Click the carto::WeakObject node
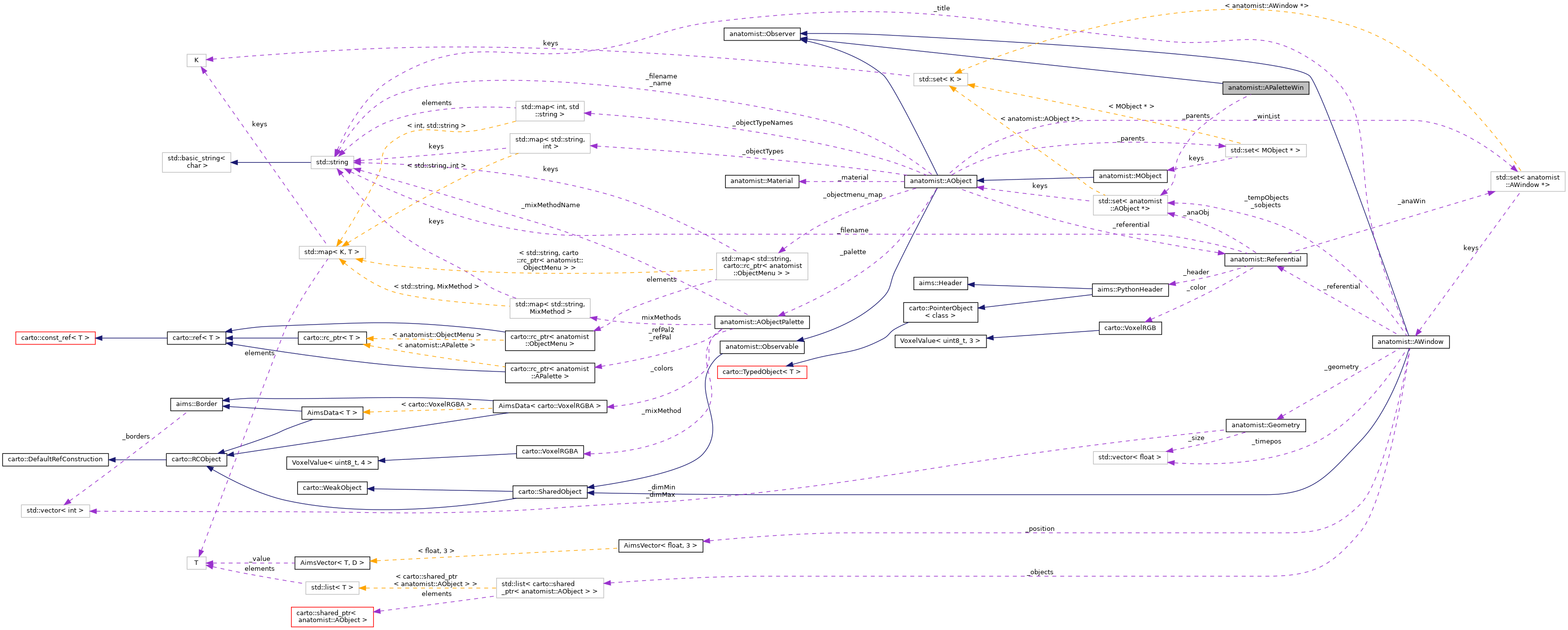 tap(332, 488)
